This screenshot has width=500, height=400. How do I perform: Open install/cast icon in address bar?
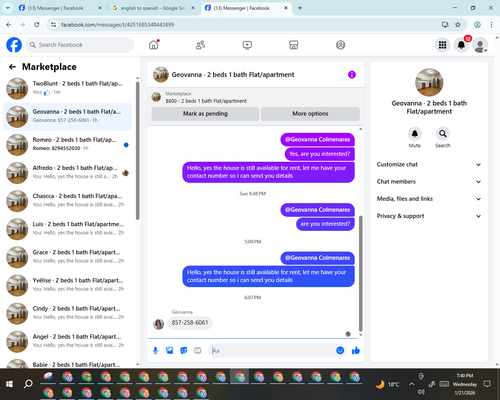pyautogui.click(x=445, y=25)
